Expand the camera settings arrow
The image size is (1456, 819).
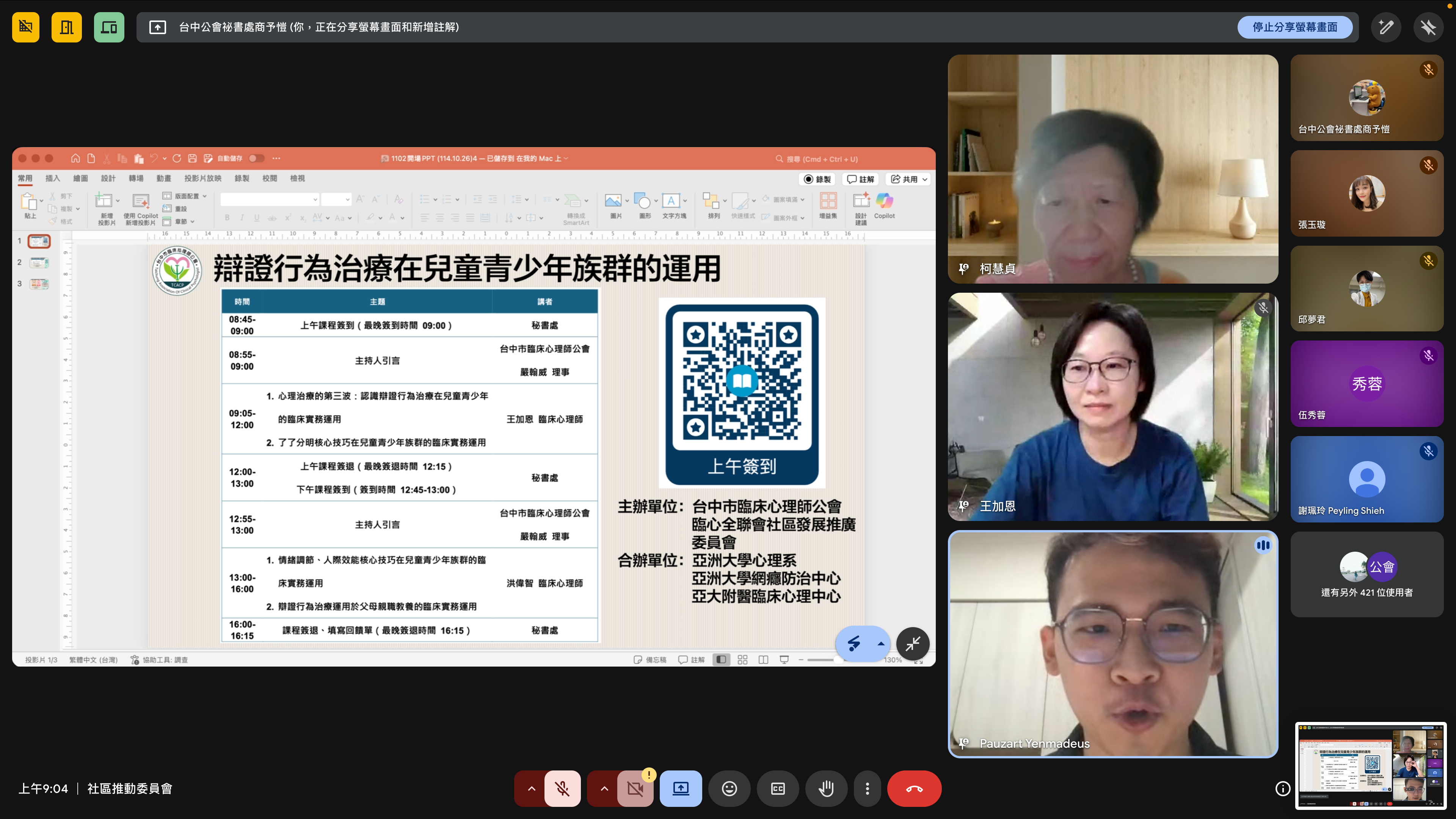tap(604, 789)
